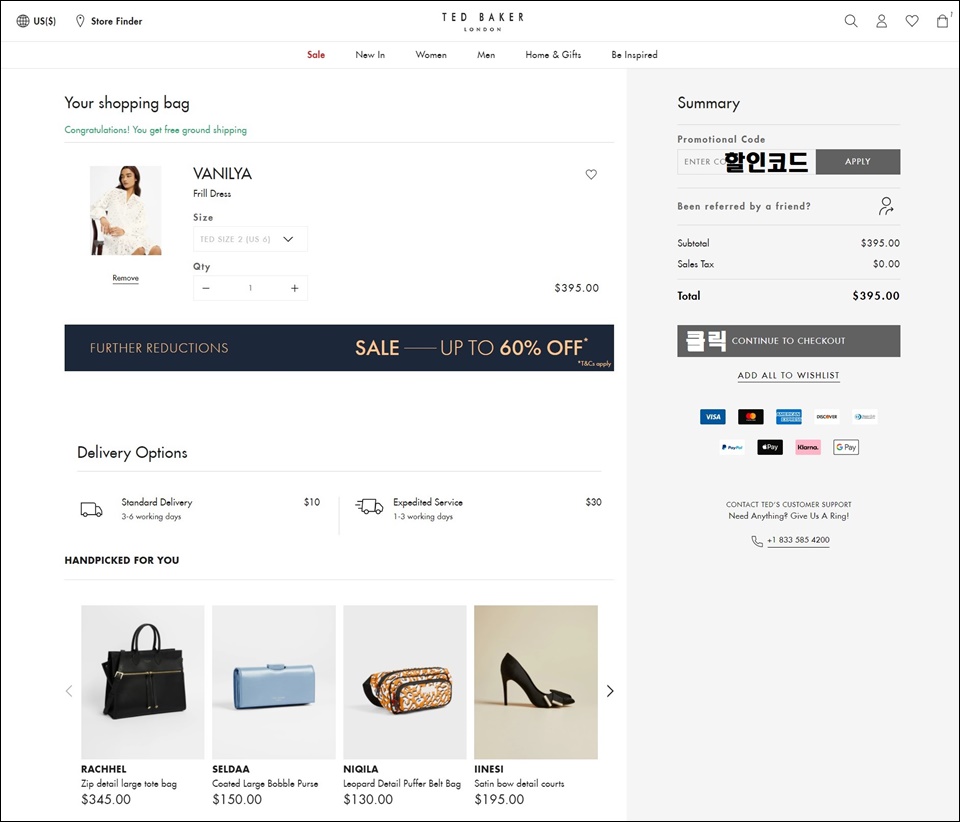Open the shopping bag icon
960x822 pixels.
(943, 21)
